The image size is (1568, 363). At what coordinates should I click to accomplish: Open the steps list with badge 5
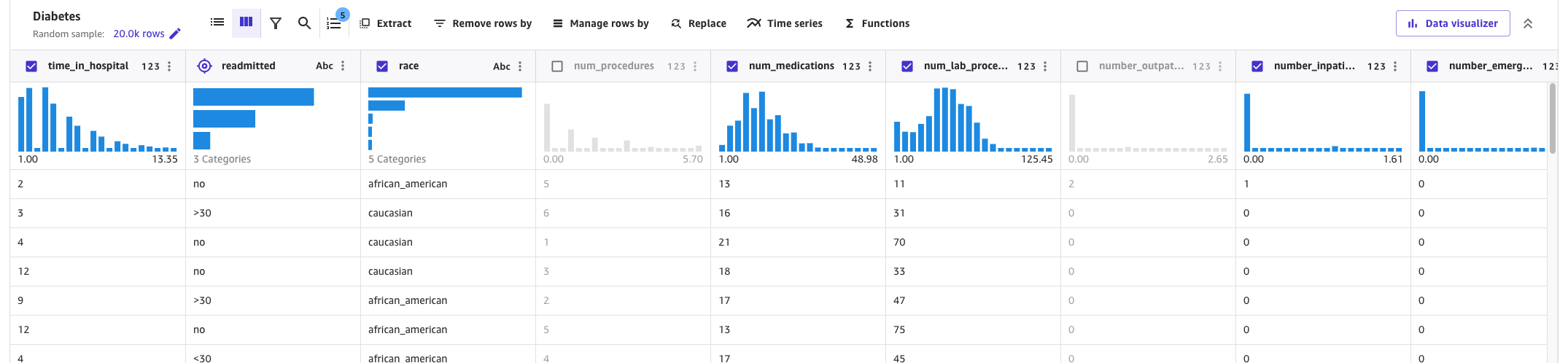334,23
